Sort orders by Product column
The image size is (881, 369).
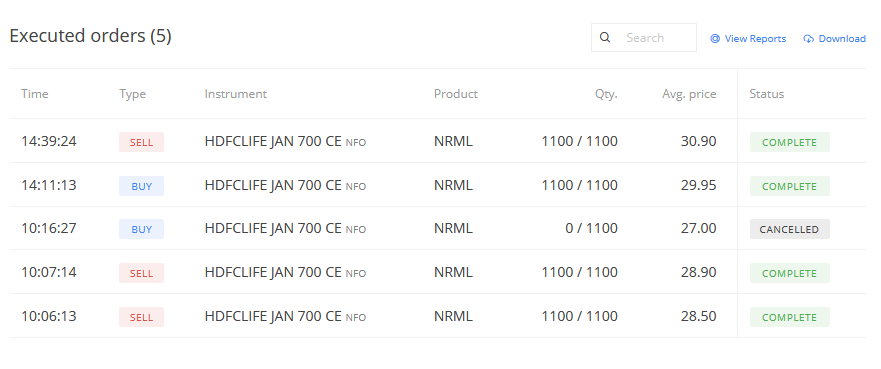[x=456, y=94]
